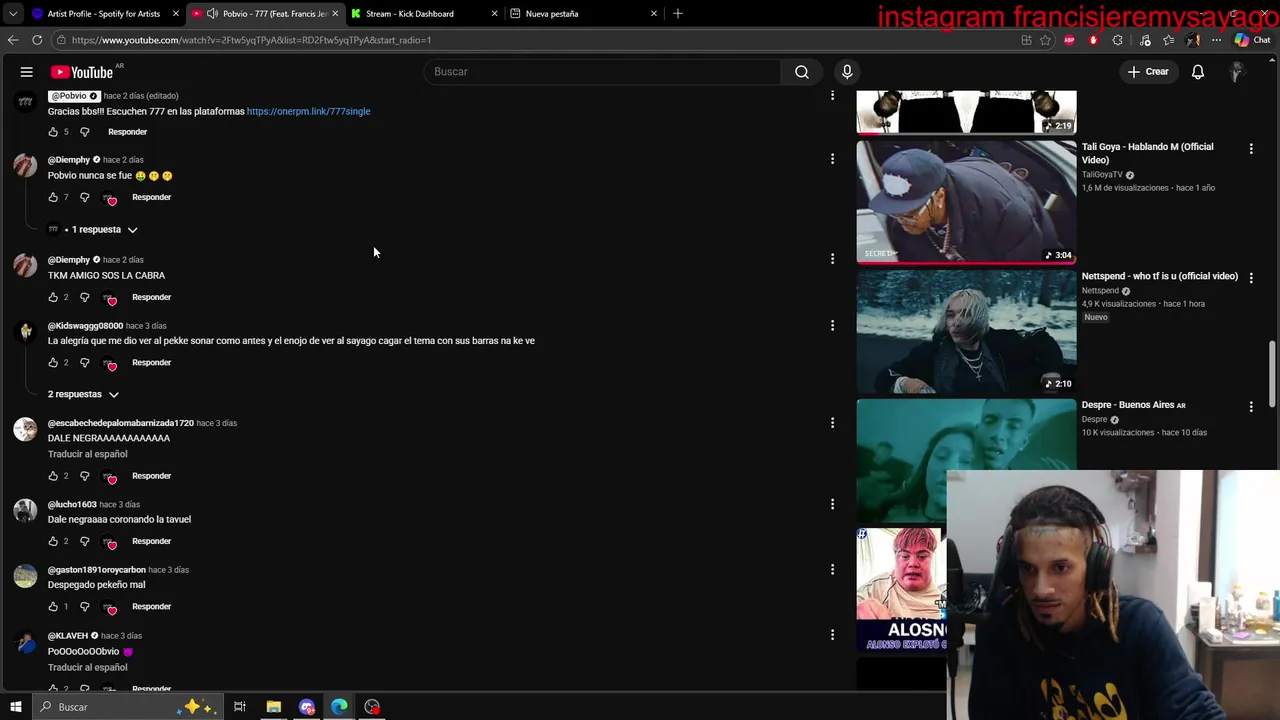
Task: Translate the 'DALE NEGRAAAAAAAAAAAA' comment to Spanish
Action: tap(87, 454)
